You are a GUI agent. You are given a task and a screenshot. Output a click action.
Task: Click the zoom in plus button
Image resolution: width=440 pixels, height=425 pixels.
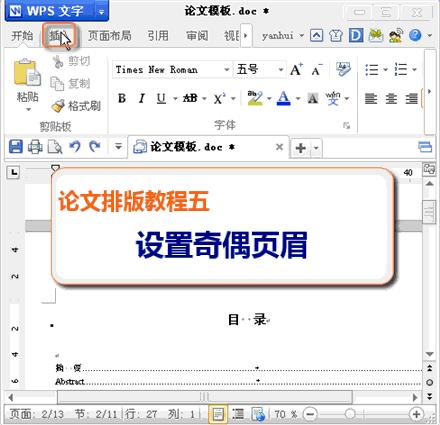click(416, 414)
